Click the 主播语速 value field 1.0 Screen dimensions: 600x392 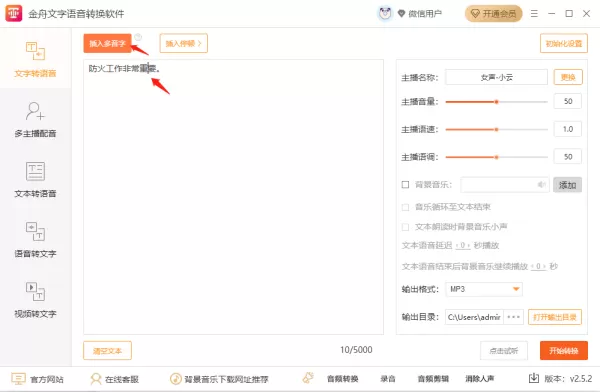tap(568, 129)
